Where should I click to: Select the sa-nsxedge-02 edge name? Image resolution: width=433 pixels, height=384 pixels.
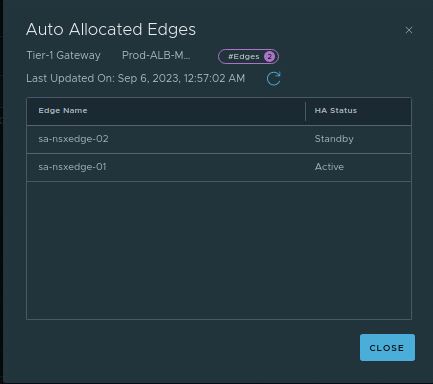73,139
